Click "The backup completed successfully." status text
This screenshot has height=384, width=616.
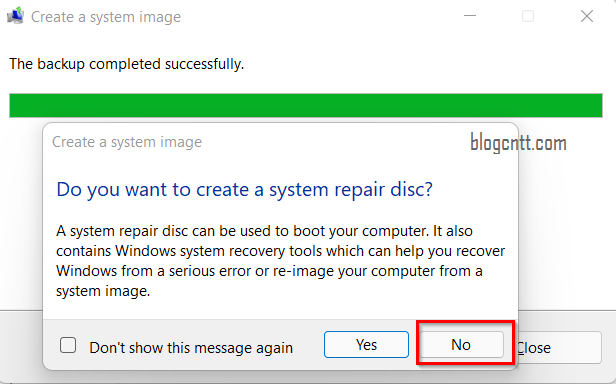(x=126, y=64)
